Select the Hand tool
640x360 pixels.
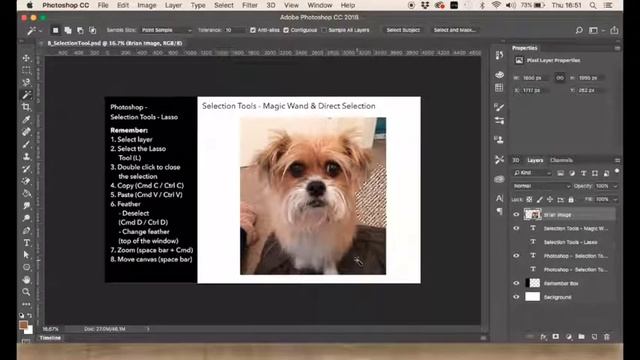click(26, 280)
